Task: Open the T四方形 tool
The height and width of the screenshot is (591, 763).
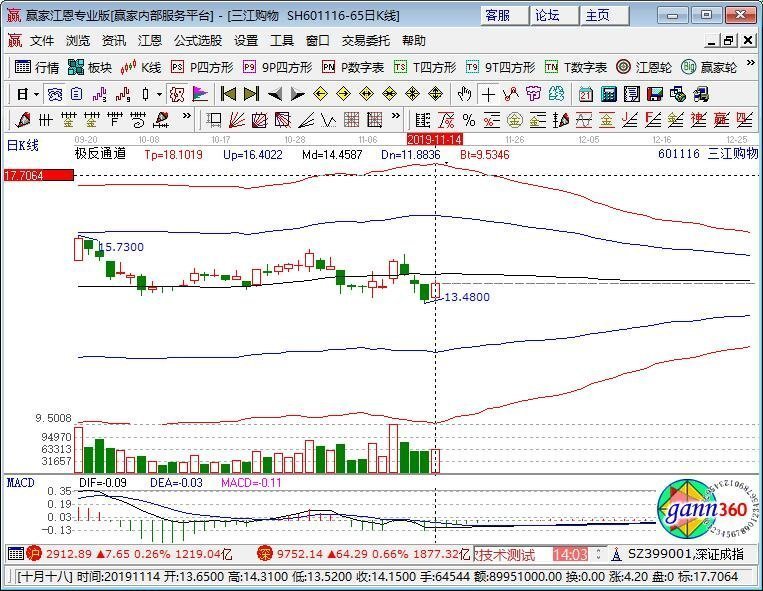Action: coord(425,67)
